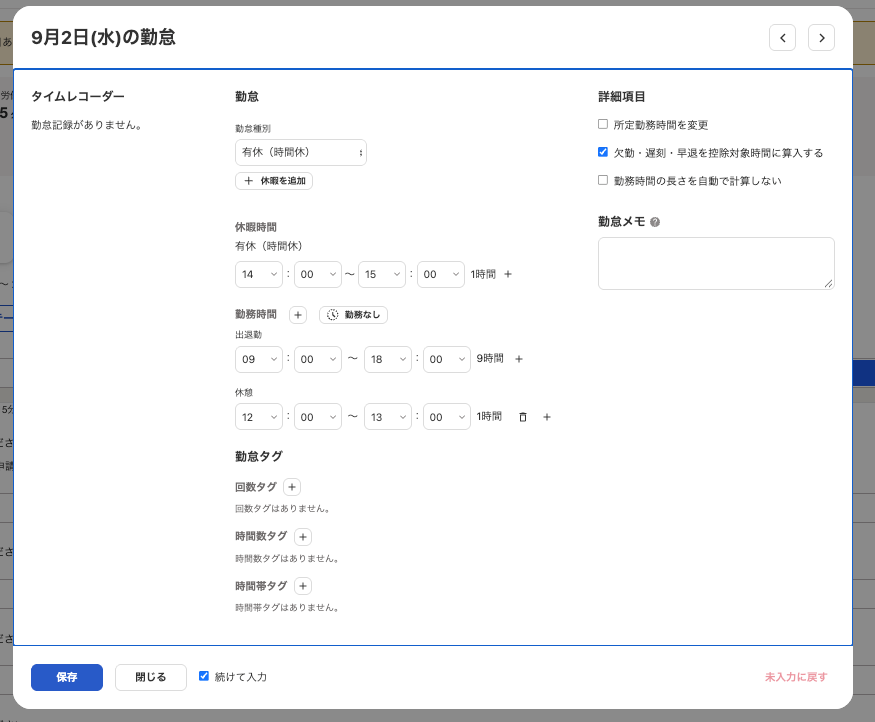
Task: Go to next day with right chevron
Action: (821, 38)
